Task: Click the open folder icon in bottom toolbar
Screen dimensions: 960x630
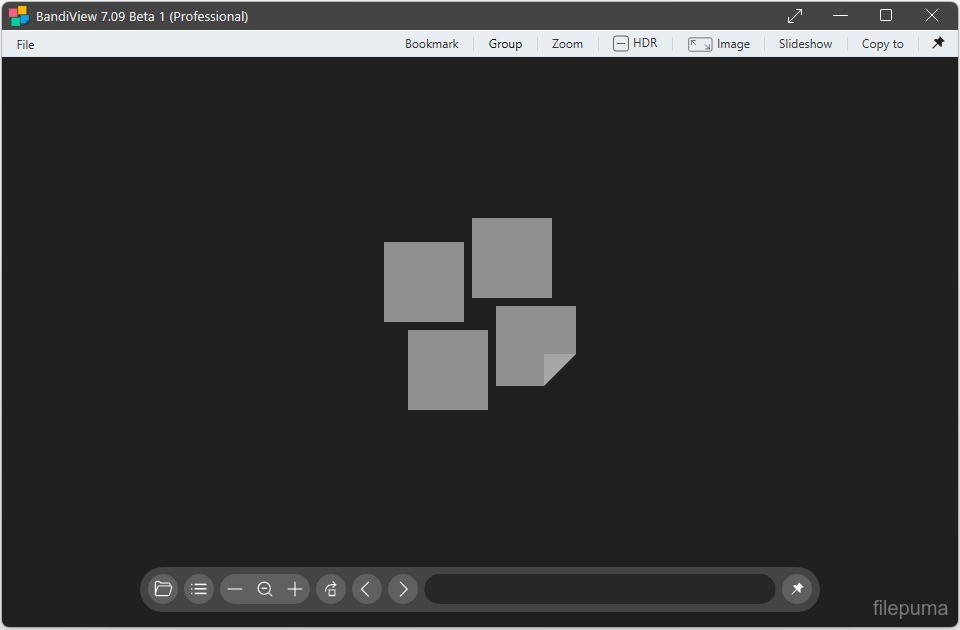Action: coord(163,589)
